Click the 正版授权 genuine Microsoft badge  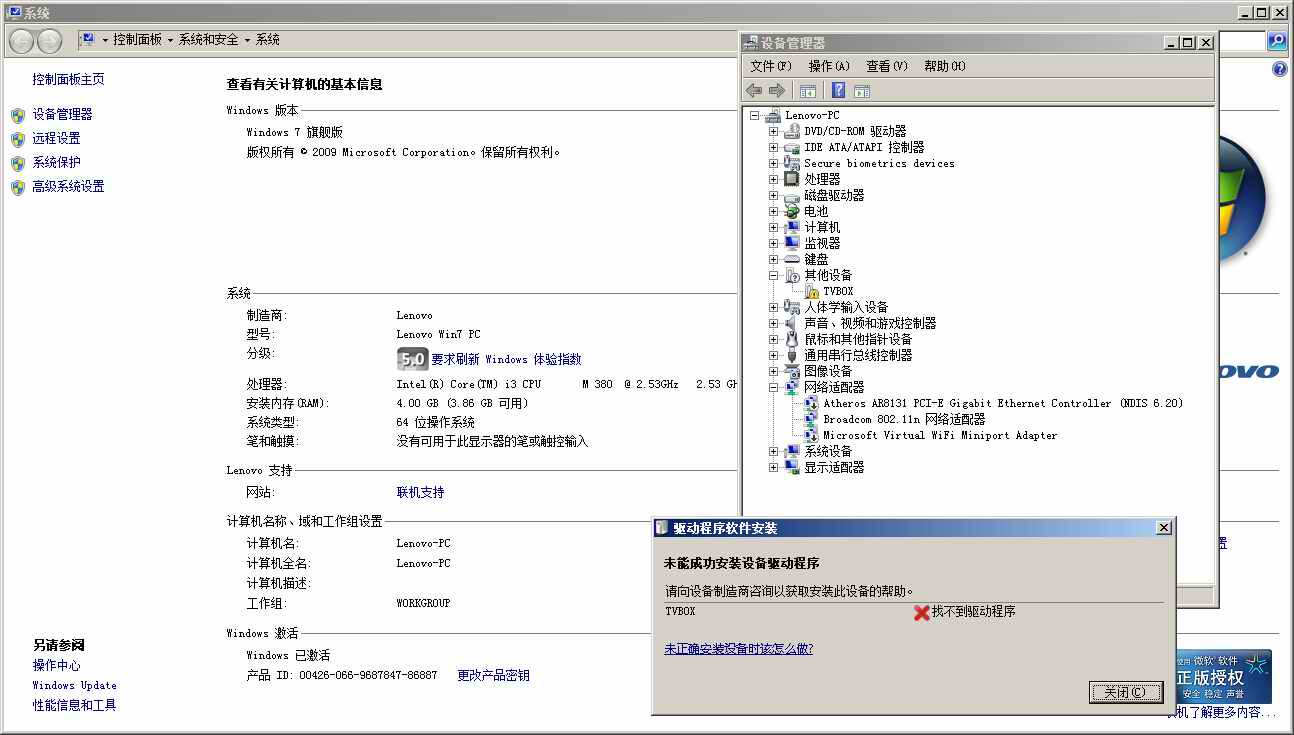[1222, 677]
